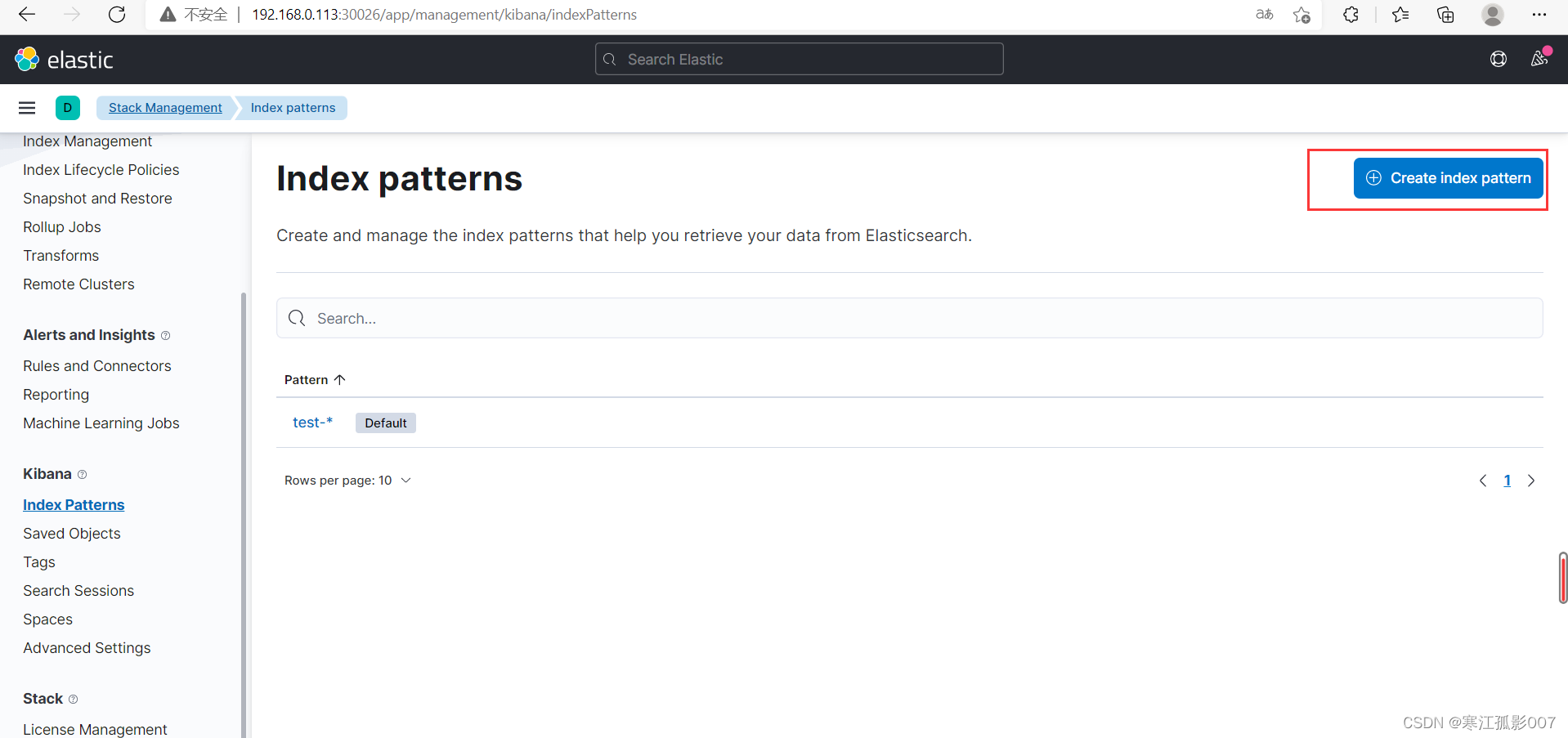Image resolution: width=1568 pixels, height=738 pixels.
Task: Click info icon next to Alerts and Insights
Action: coord(165,336)
